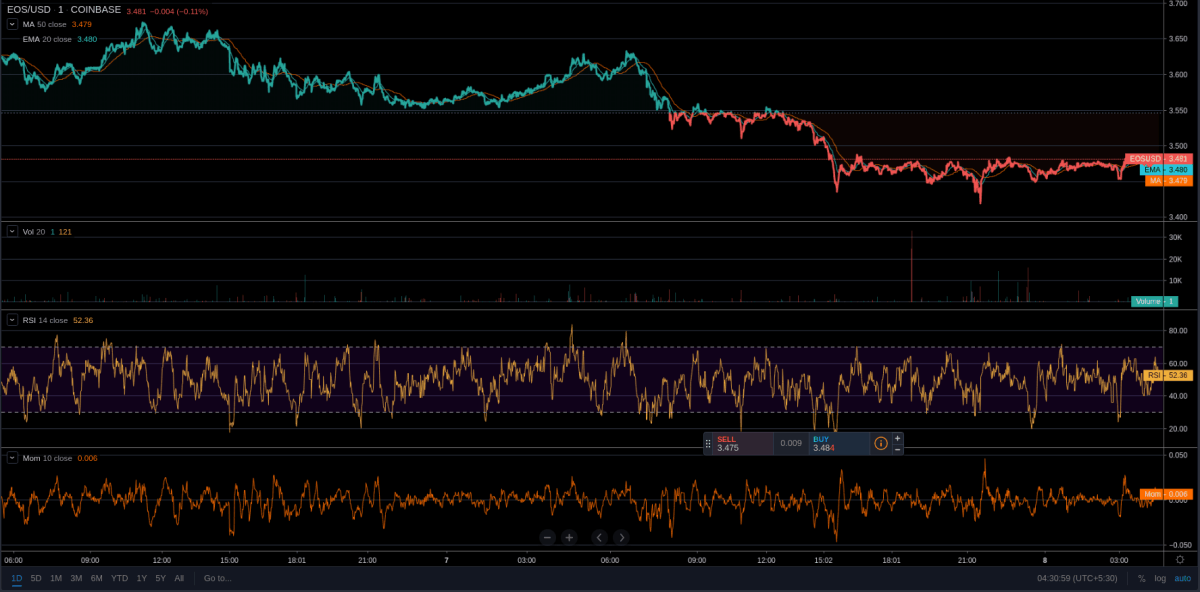Select the 5Y time range

click(160, 578)
